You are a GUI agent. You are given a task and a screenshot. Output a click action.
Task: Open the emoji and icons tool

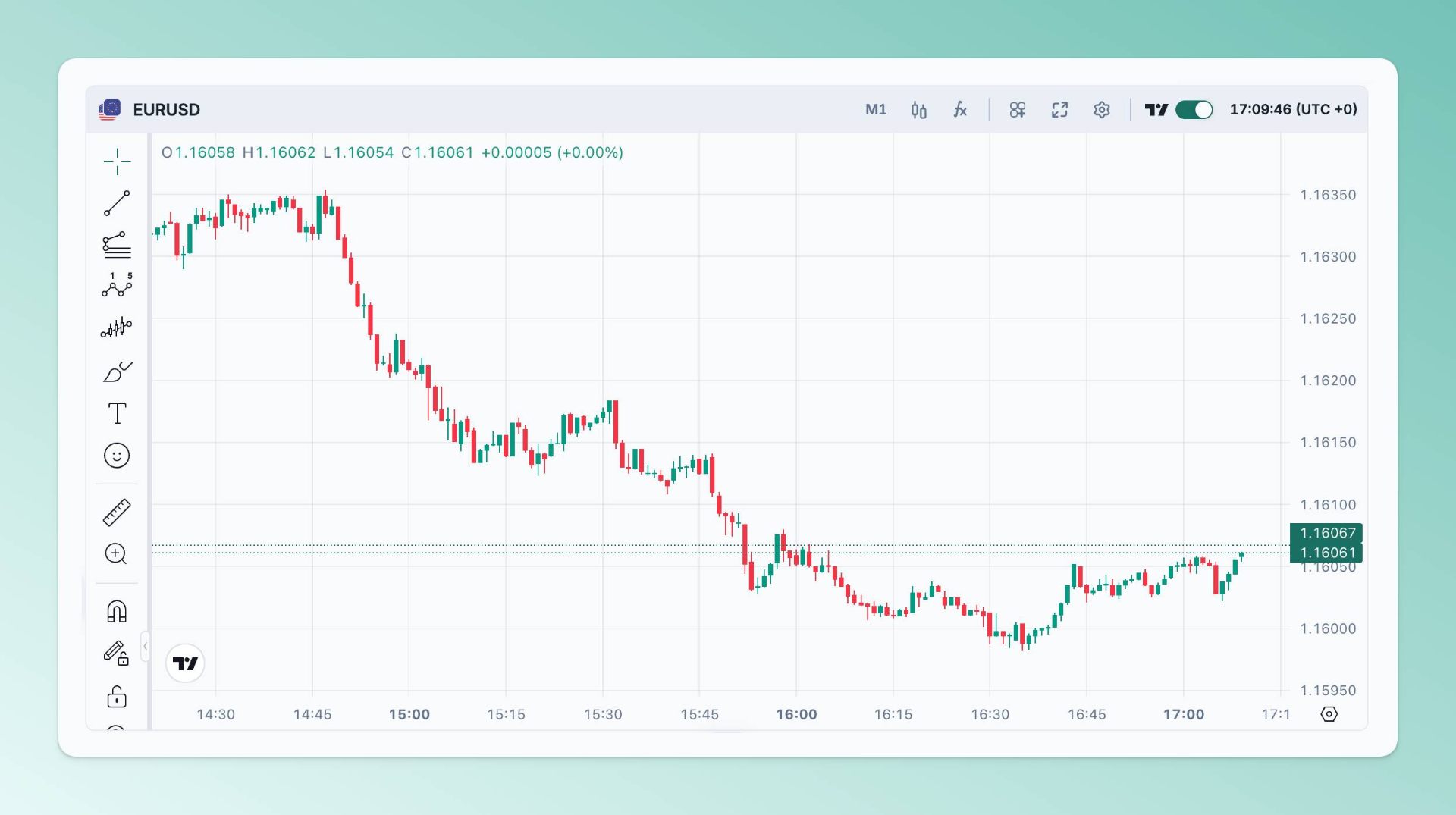pos(117,456)
